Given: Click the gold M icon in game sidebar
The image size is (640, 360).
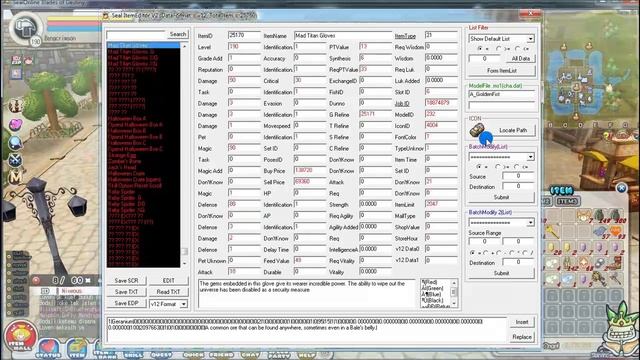Looking at the screenshot, I should point(16,177).
